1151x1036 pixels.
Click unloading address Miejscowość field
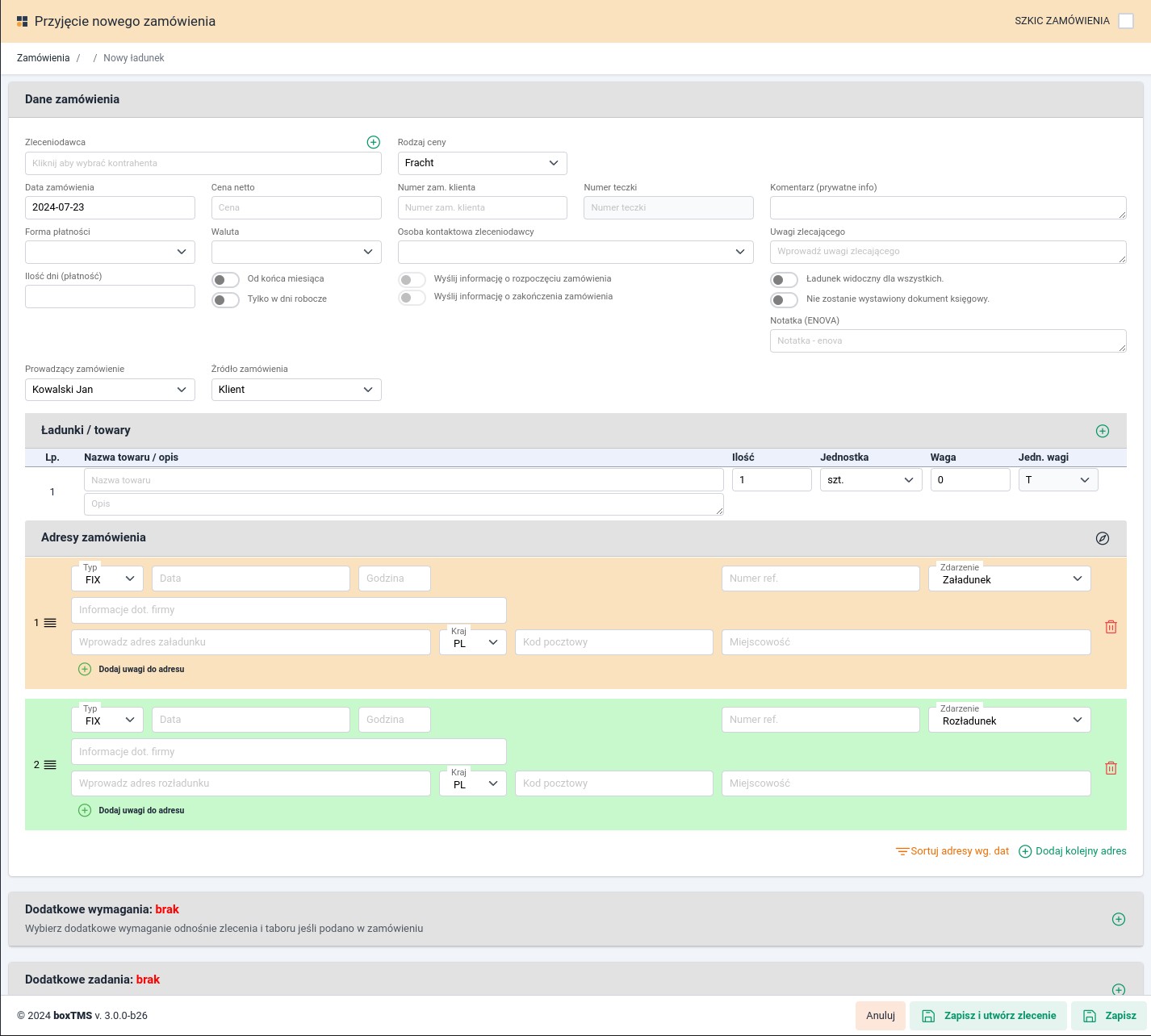point(906,783)
